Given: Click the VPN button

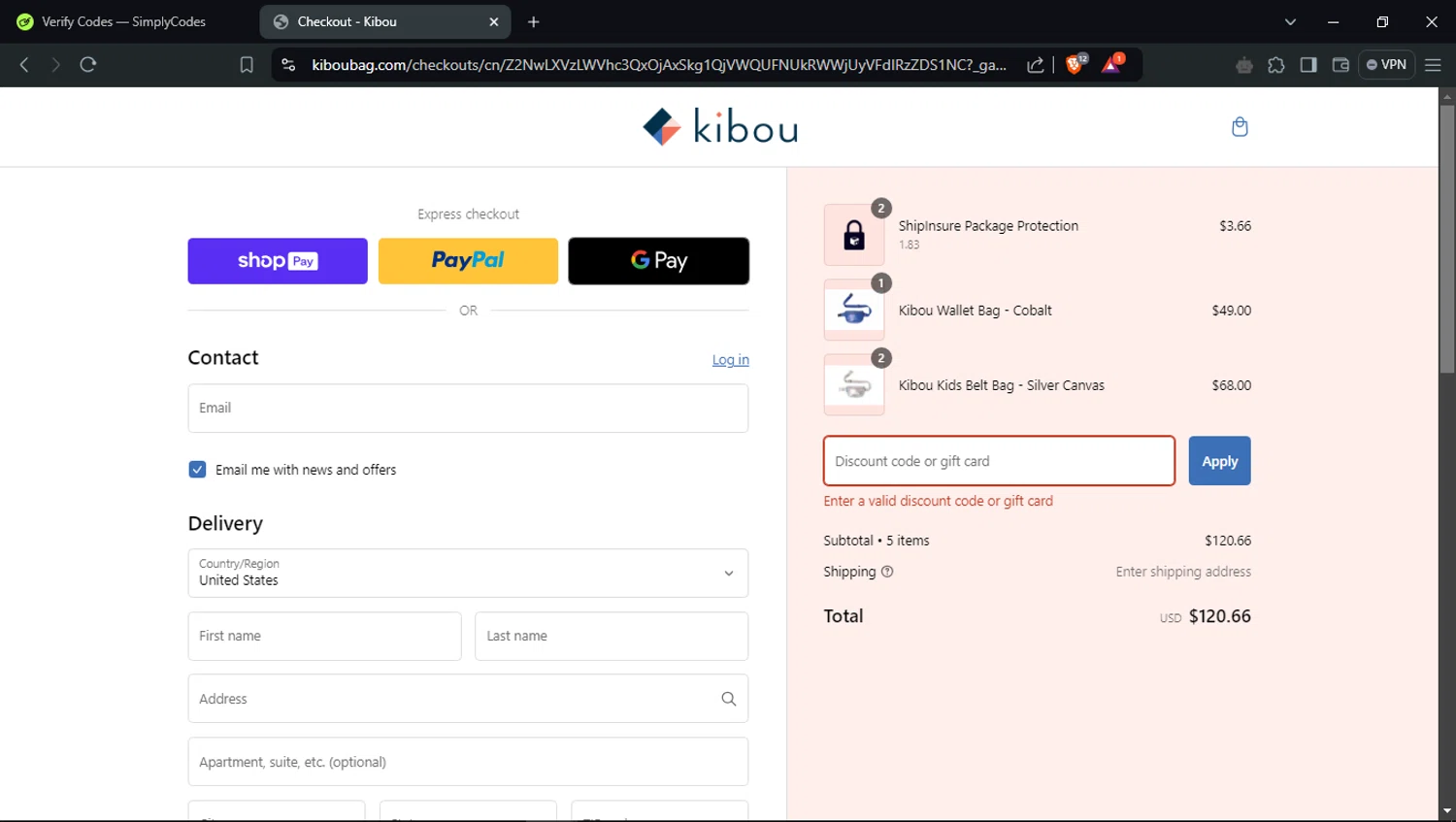Looking at the screenshot, I should [x=1386, y=65].
